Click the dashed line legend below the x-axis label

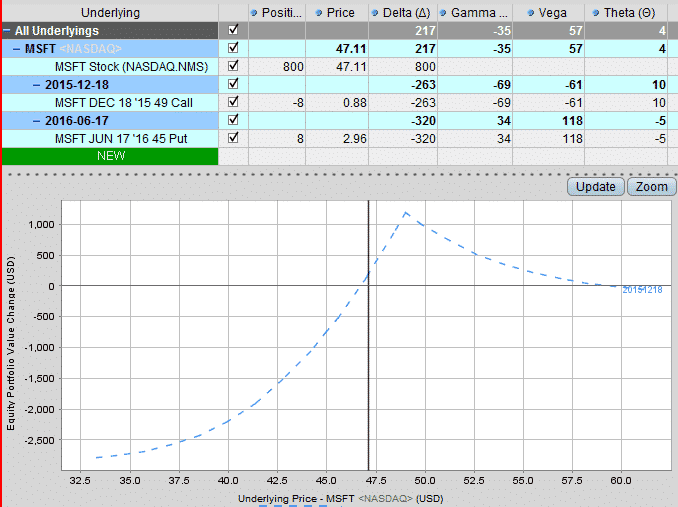[292, 504]
